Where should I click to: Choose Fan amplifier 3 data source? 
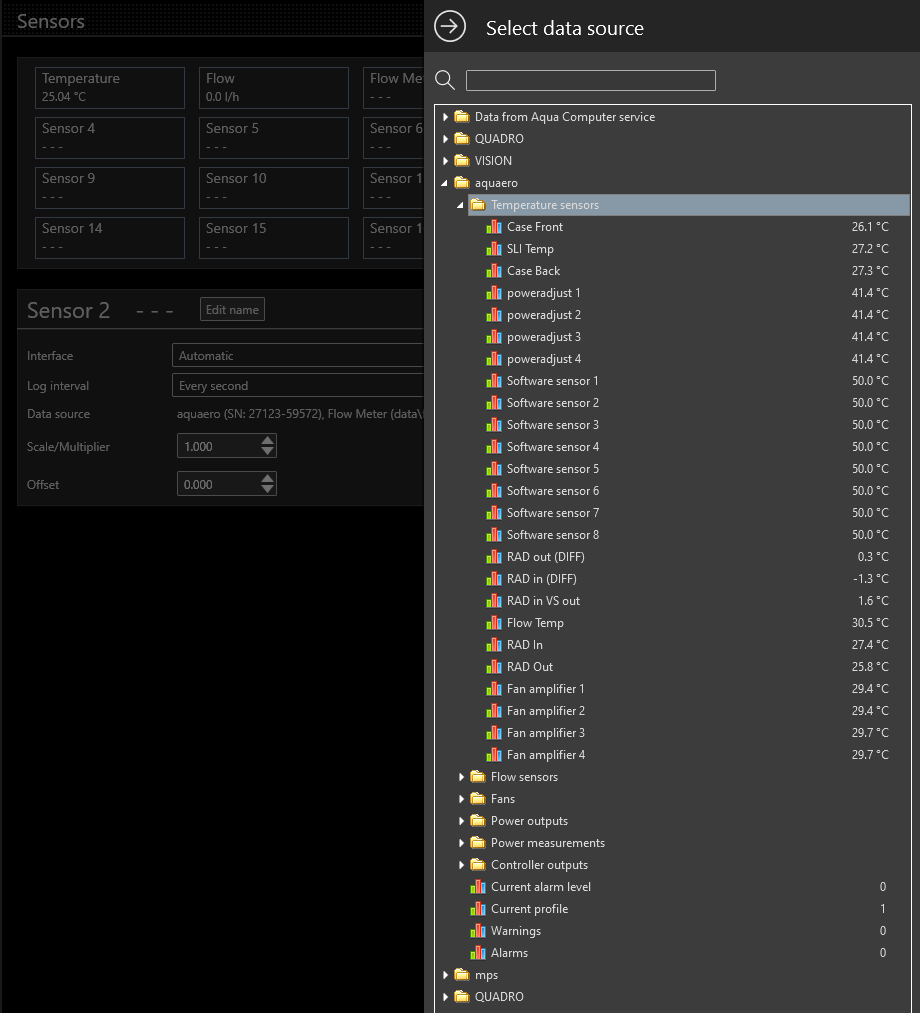(x=545, y=733)
